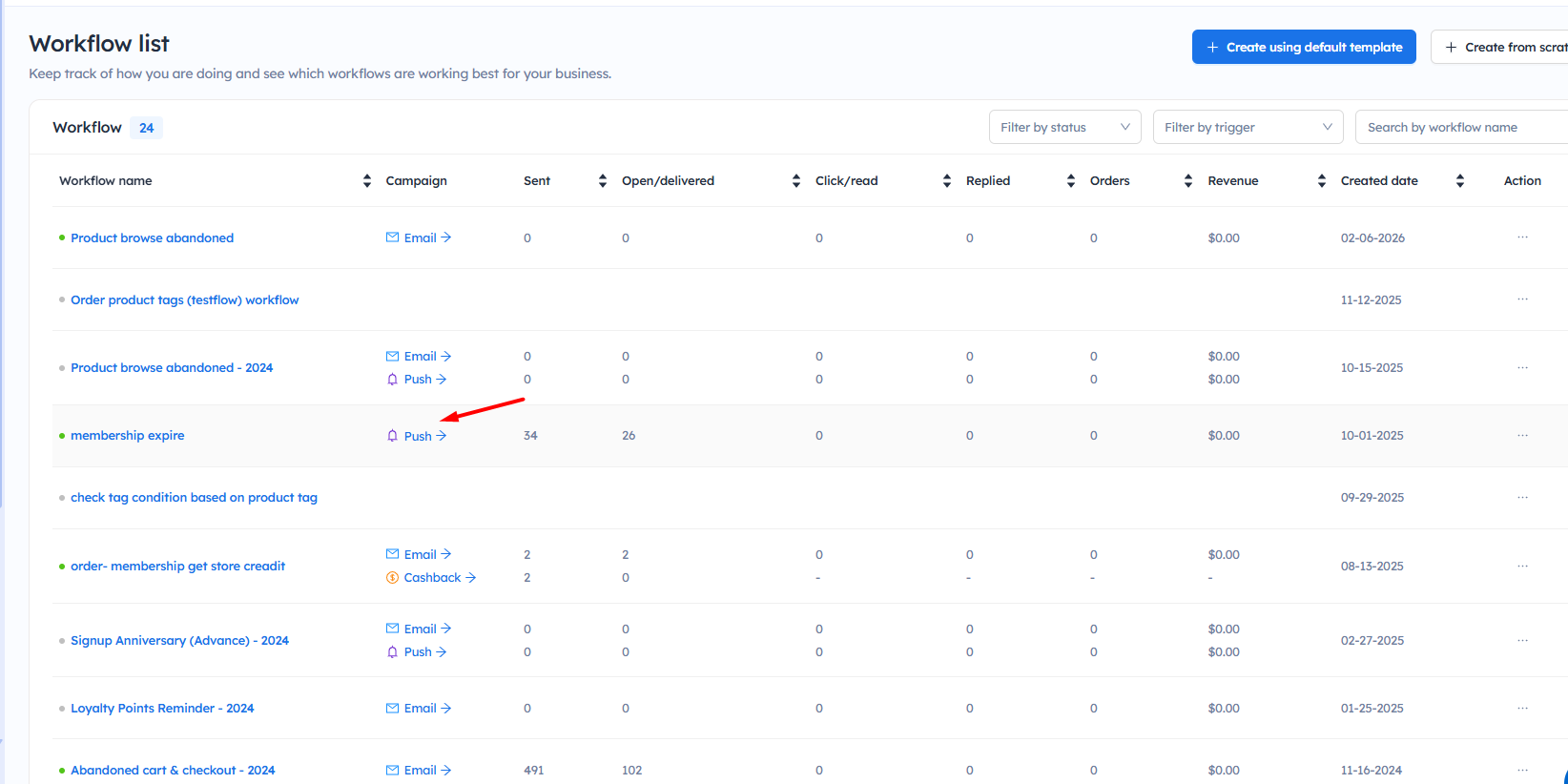Open Cashback campaign for store credit workflow

[x=431, y=578]
